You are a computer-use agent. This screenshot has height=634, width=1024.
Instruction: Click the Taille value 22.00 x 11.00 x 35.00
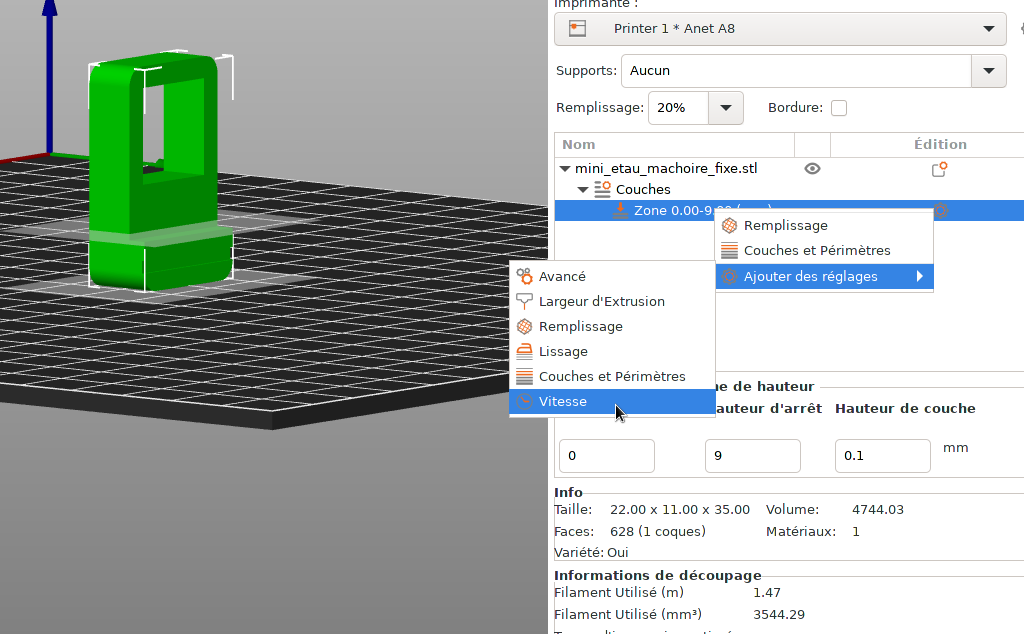680,509
